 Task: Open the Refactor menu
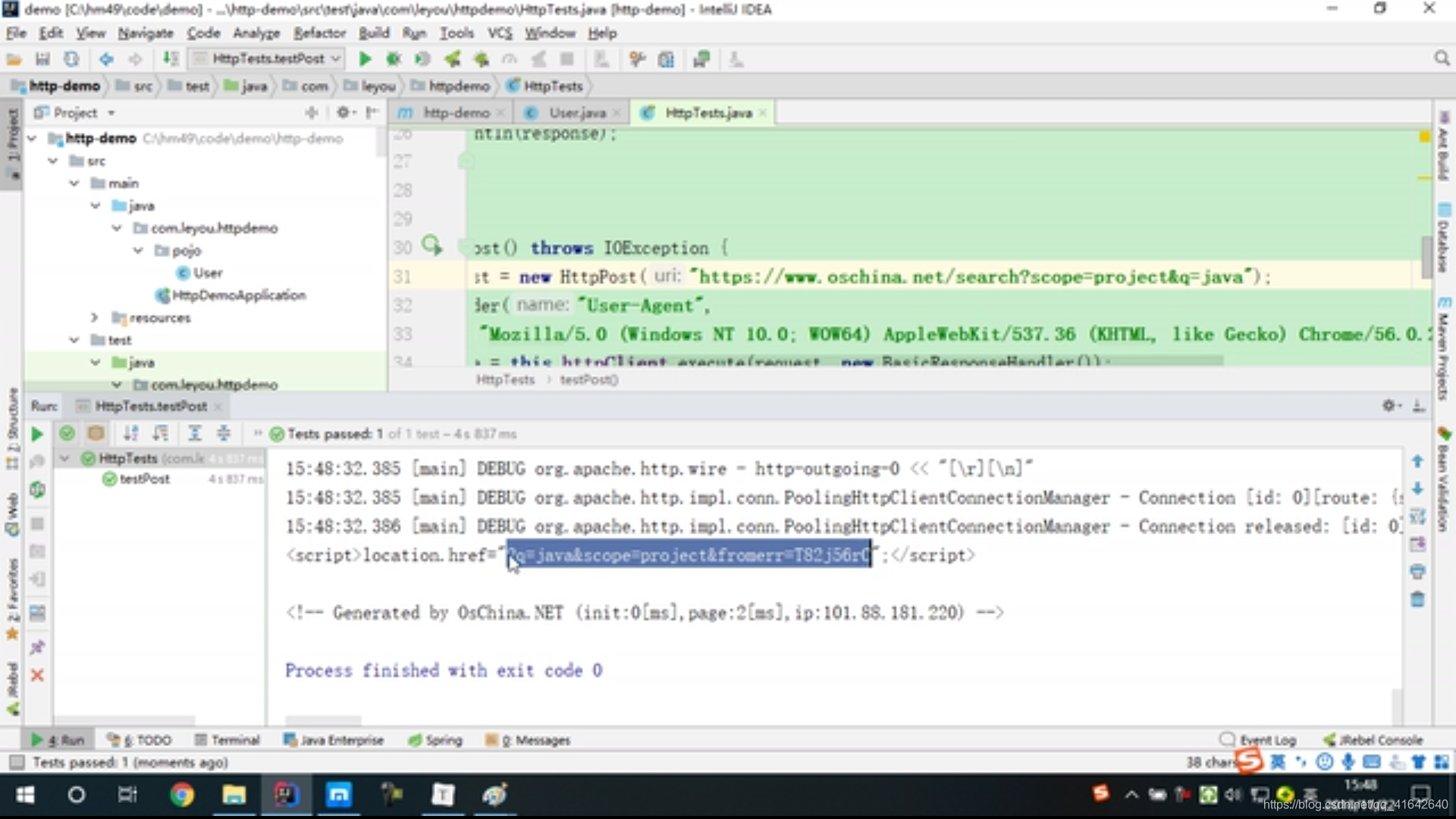tap(319, 33)
